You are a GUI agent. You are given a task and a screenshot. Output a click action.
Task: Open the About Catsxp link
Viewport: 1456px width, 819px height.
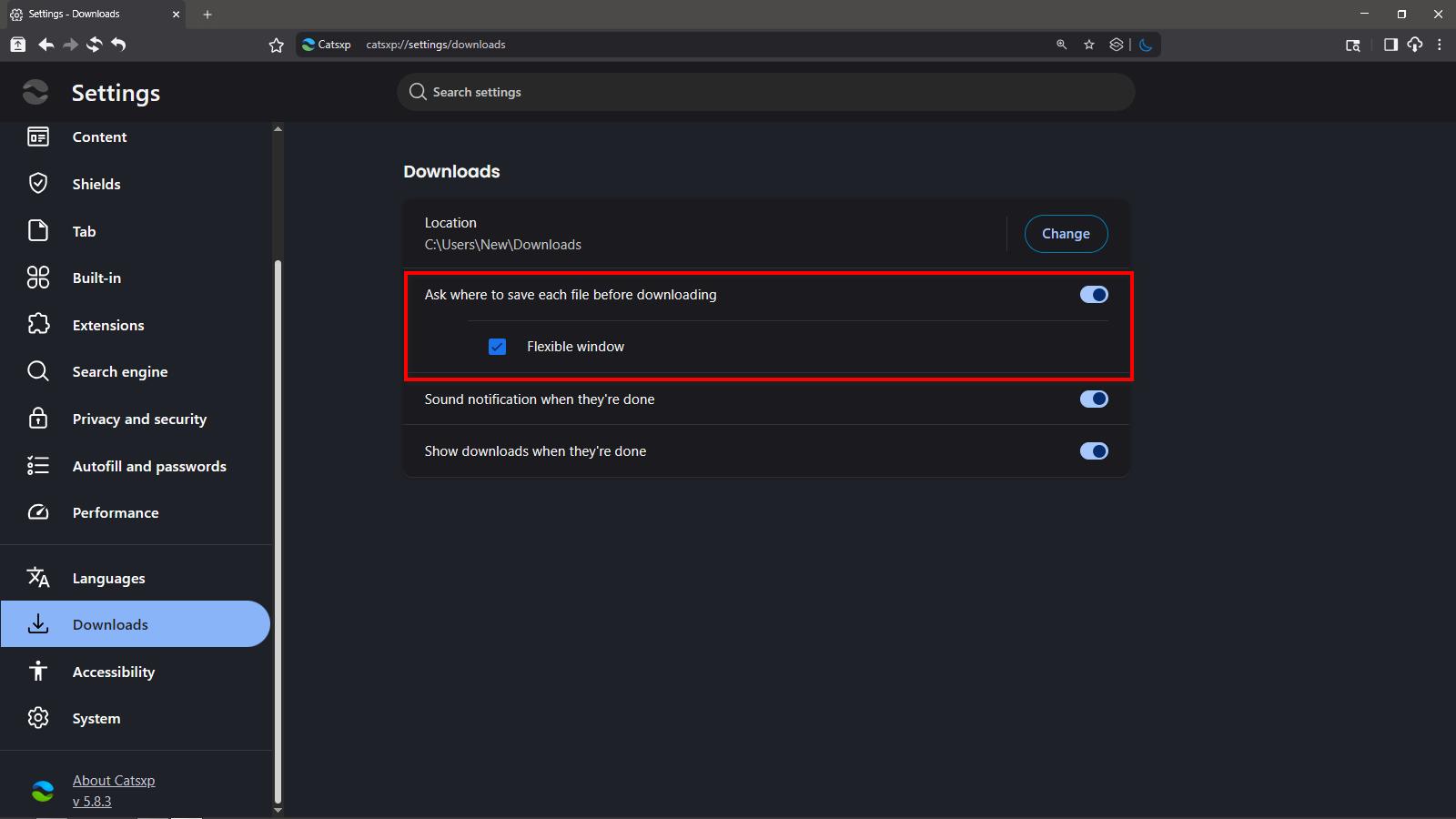point(114,781)
